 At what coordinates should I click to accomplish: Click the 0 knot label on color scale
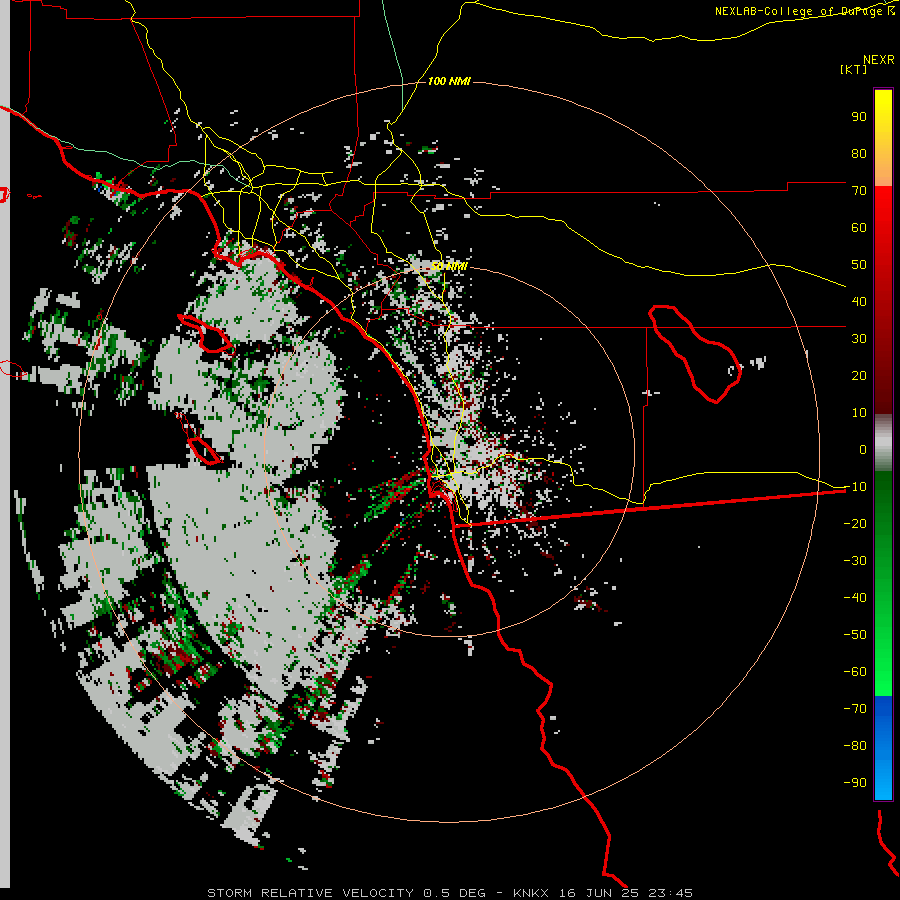coord(863,450)
